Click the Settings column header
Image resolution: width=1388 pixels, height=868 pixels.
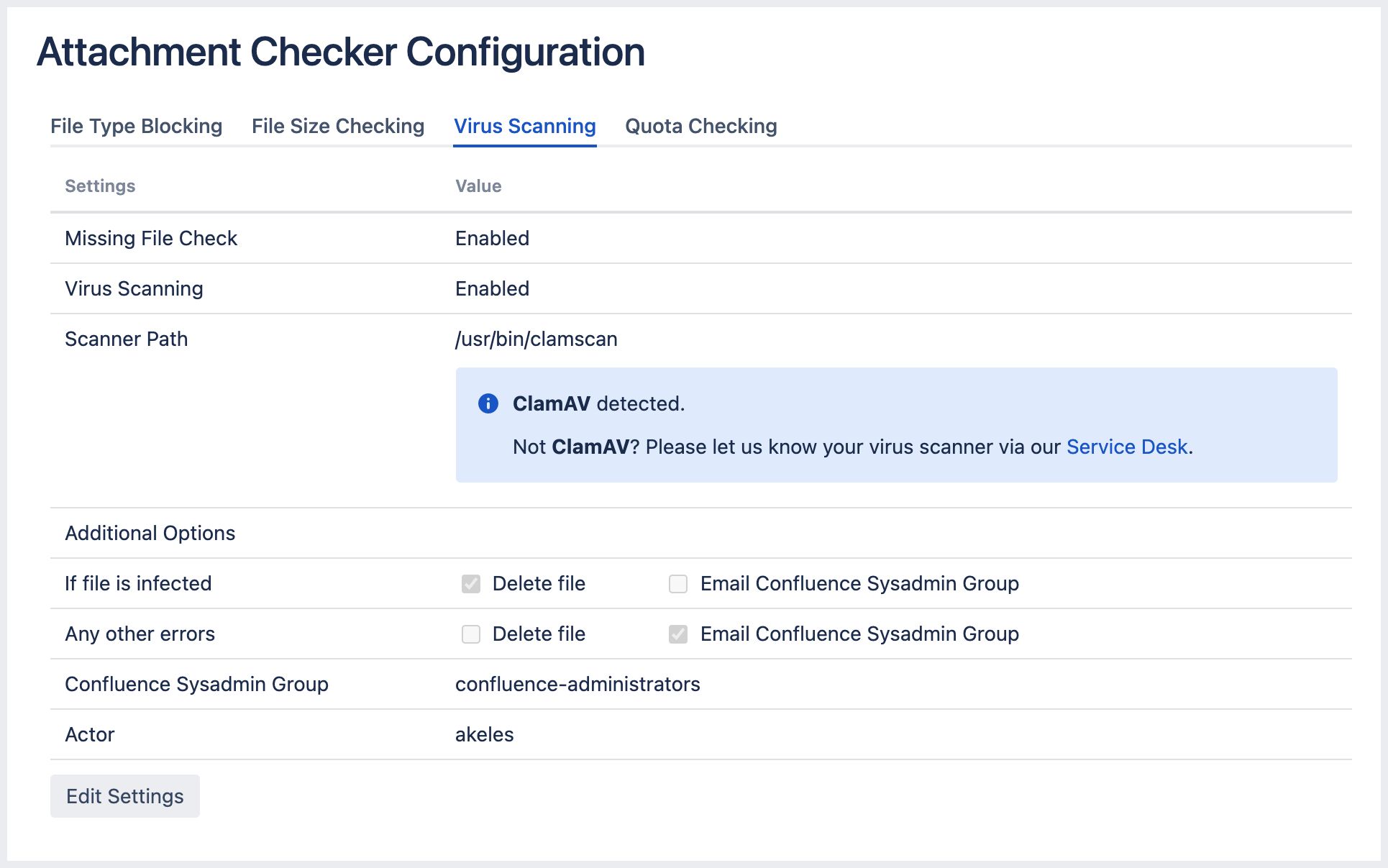pyautogui.click(x=99, y=186)
